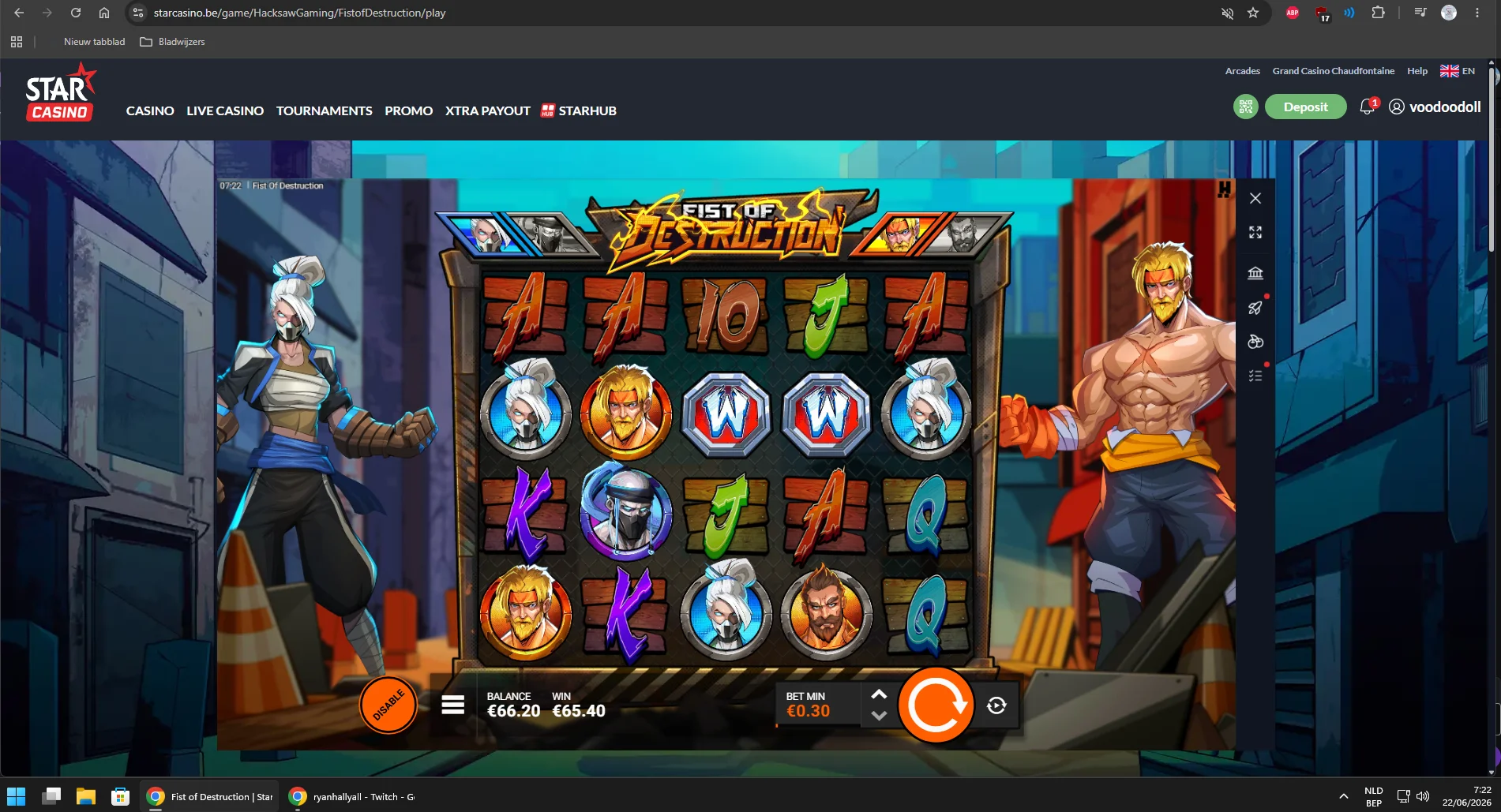
Task: Open the tab groups grid icon
Action: click(17, 42)
